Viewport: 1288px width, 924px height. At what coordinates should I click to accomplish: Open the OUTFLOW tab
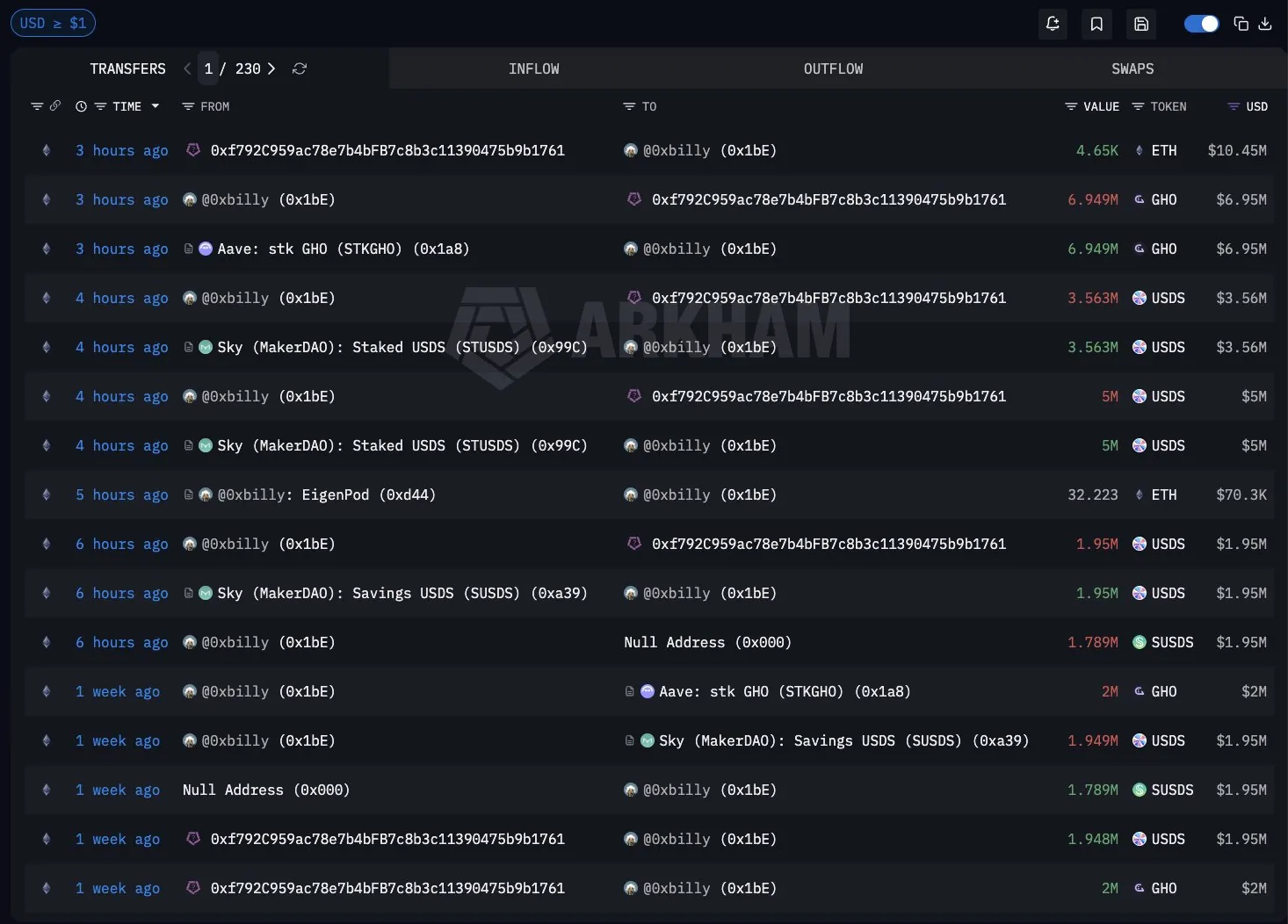tap(833, 69)
